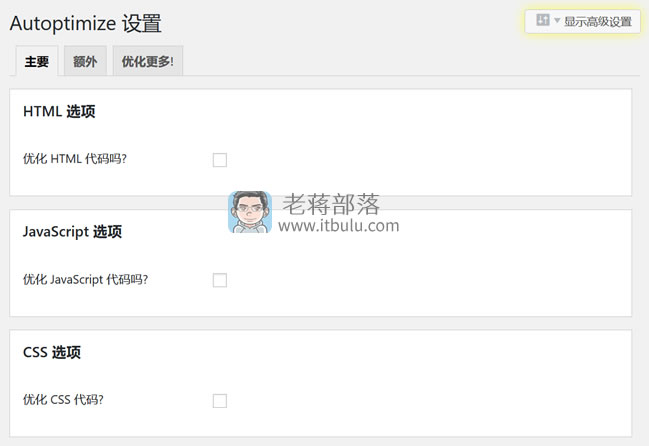
Task: Enable the 优化 HTML 代码吗? checkbox
Action: click(x=220, y=160)
